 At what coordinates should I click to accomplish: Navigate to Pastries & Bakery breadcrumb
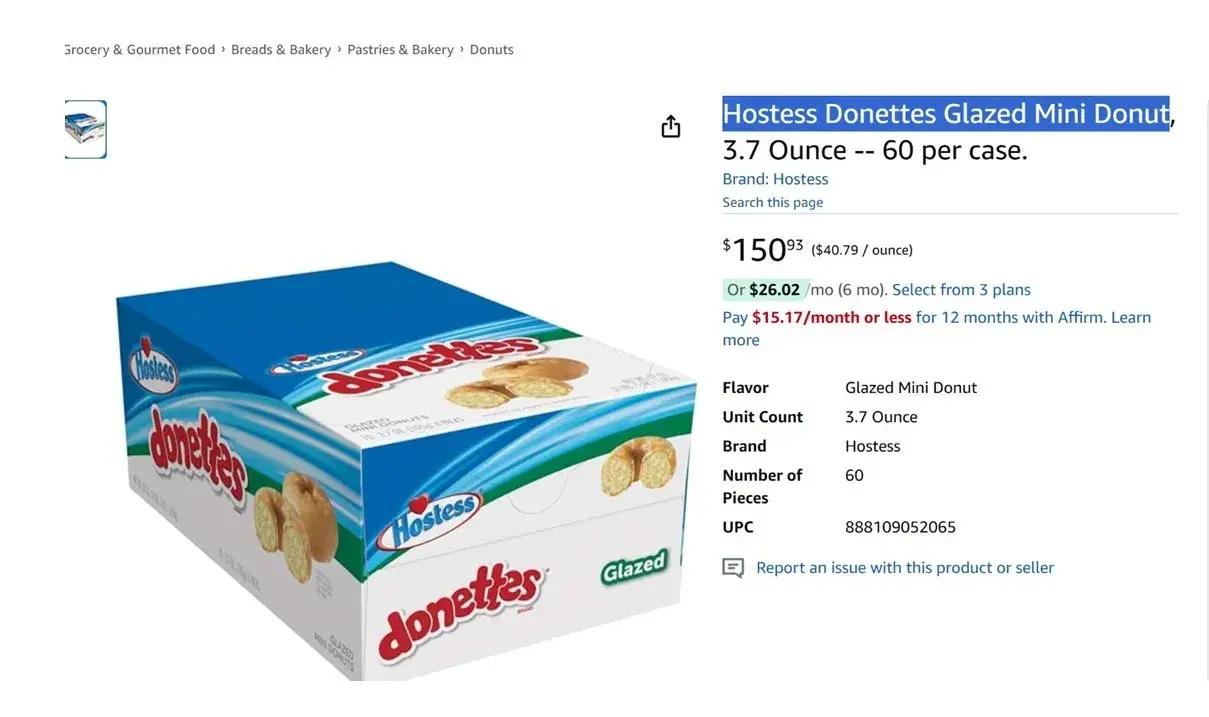point(400,50)
